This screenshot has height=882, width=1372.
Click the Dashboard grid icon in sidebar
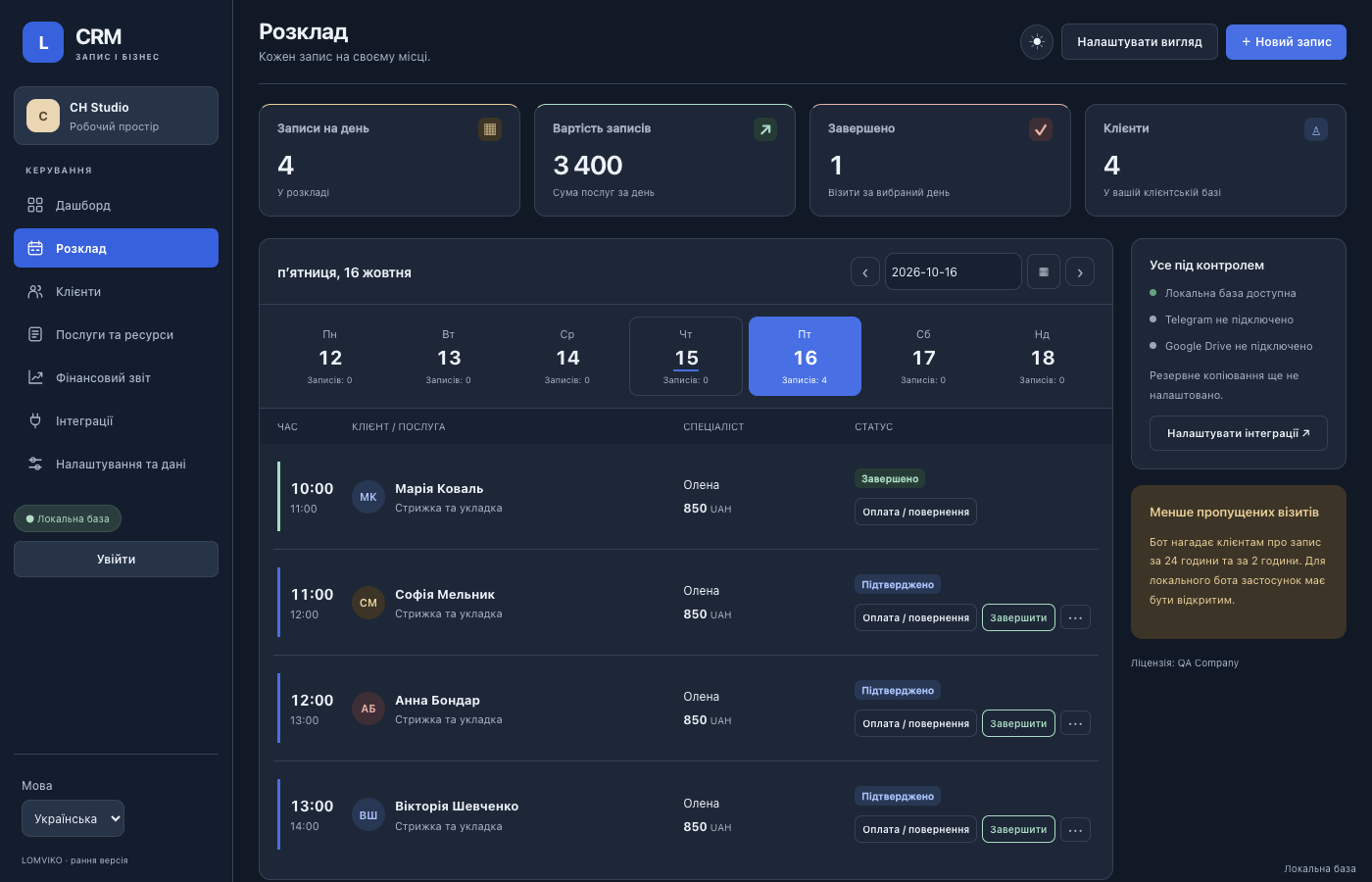point(35,205)
